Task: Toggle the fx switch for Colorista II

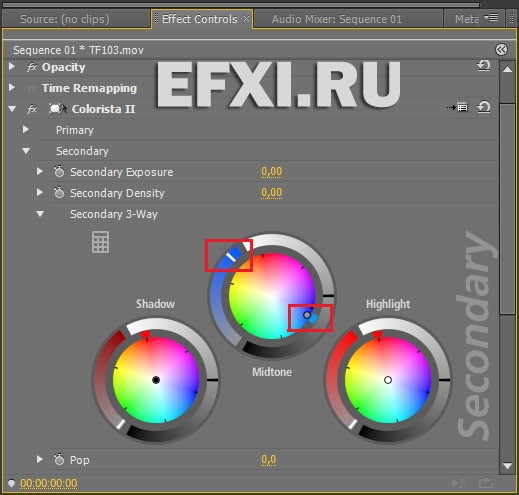Action: click(32, 109)
